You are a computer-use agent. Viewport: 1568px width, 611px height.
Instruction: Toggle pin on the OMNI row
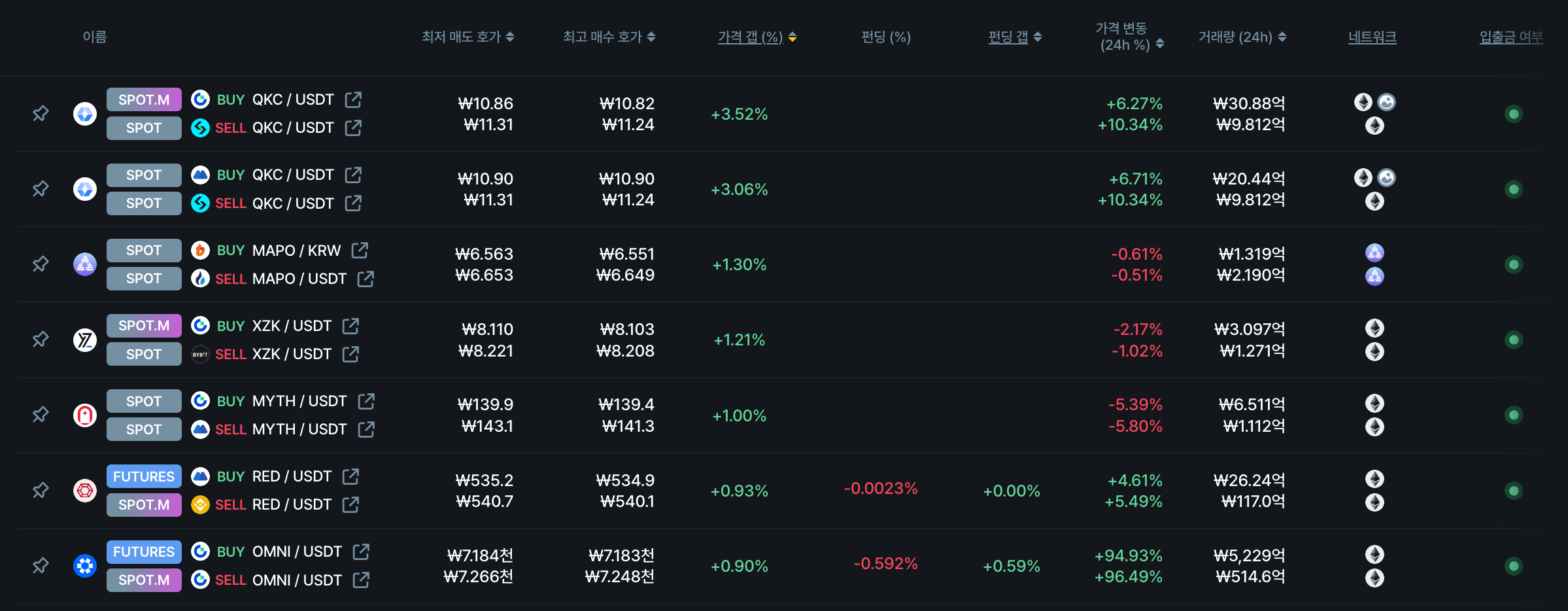[41, 565]
